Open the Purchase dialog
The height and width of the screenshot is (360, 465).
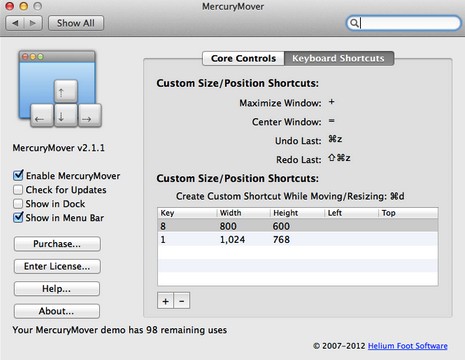(x=57, y=244)
